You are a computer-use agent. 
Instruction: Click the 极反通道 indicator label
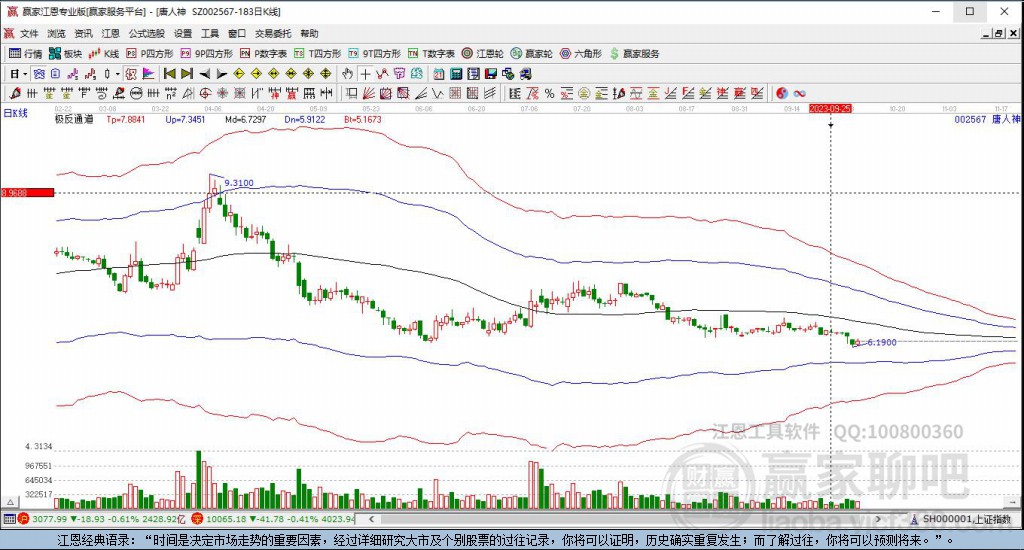[74, 120]
